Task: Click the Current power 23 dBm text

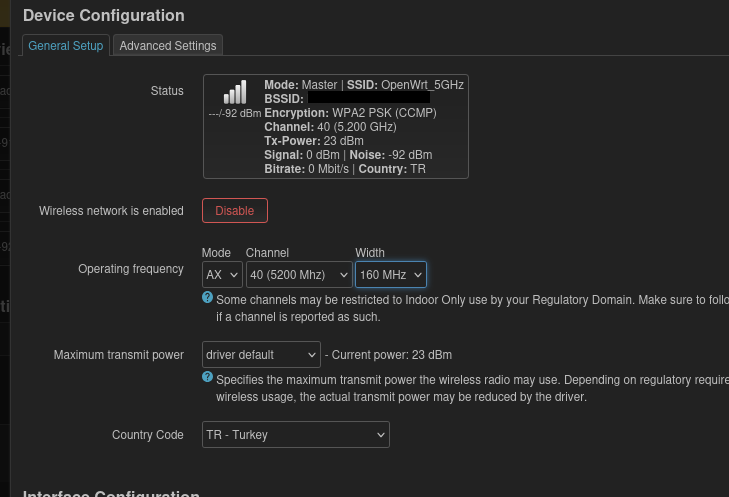Action: [x=392, y=355]
